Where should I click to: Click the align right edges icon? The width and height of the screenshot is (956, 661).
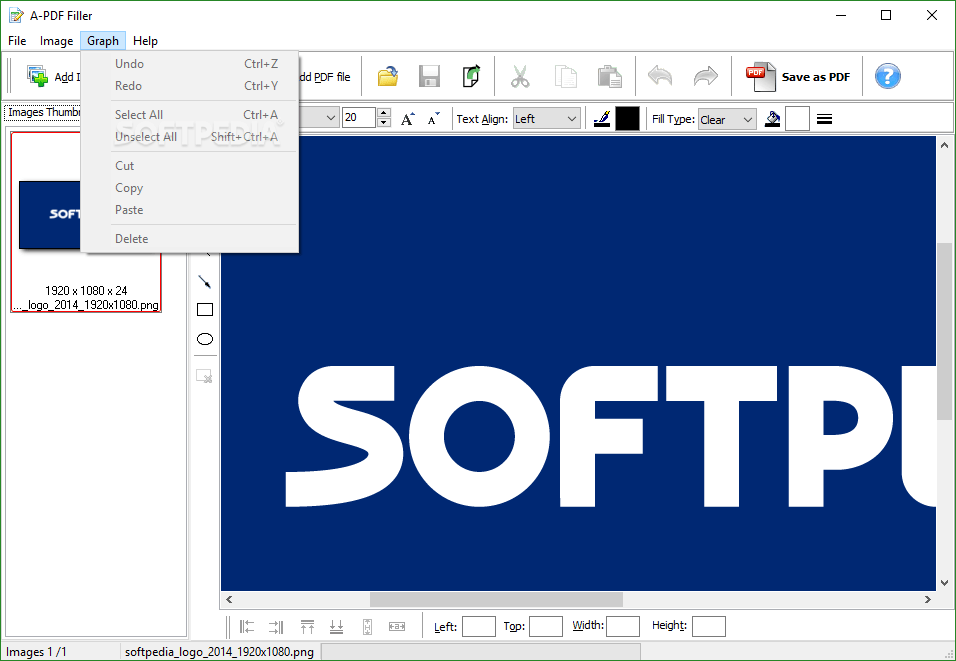tap(276, 626)
